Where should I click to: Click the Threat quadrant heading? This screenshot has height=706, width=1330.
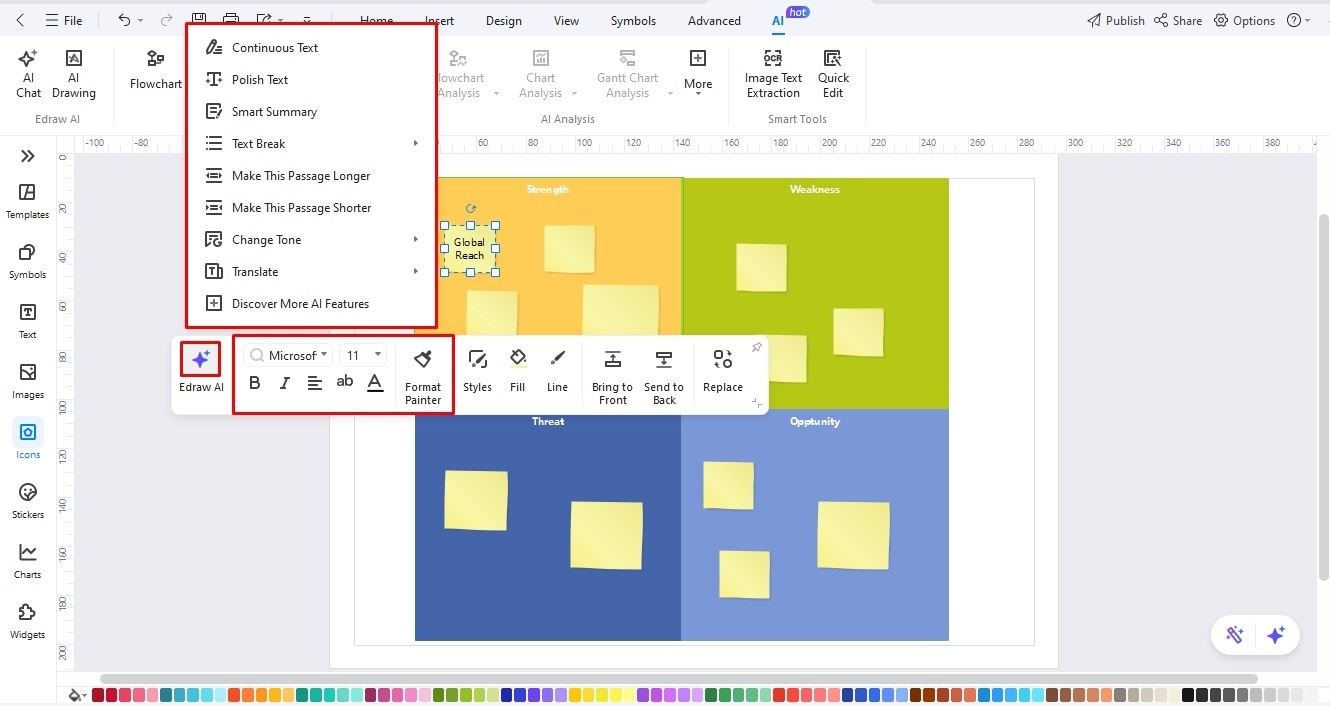548,421
